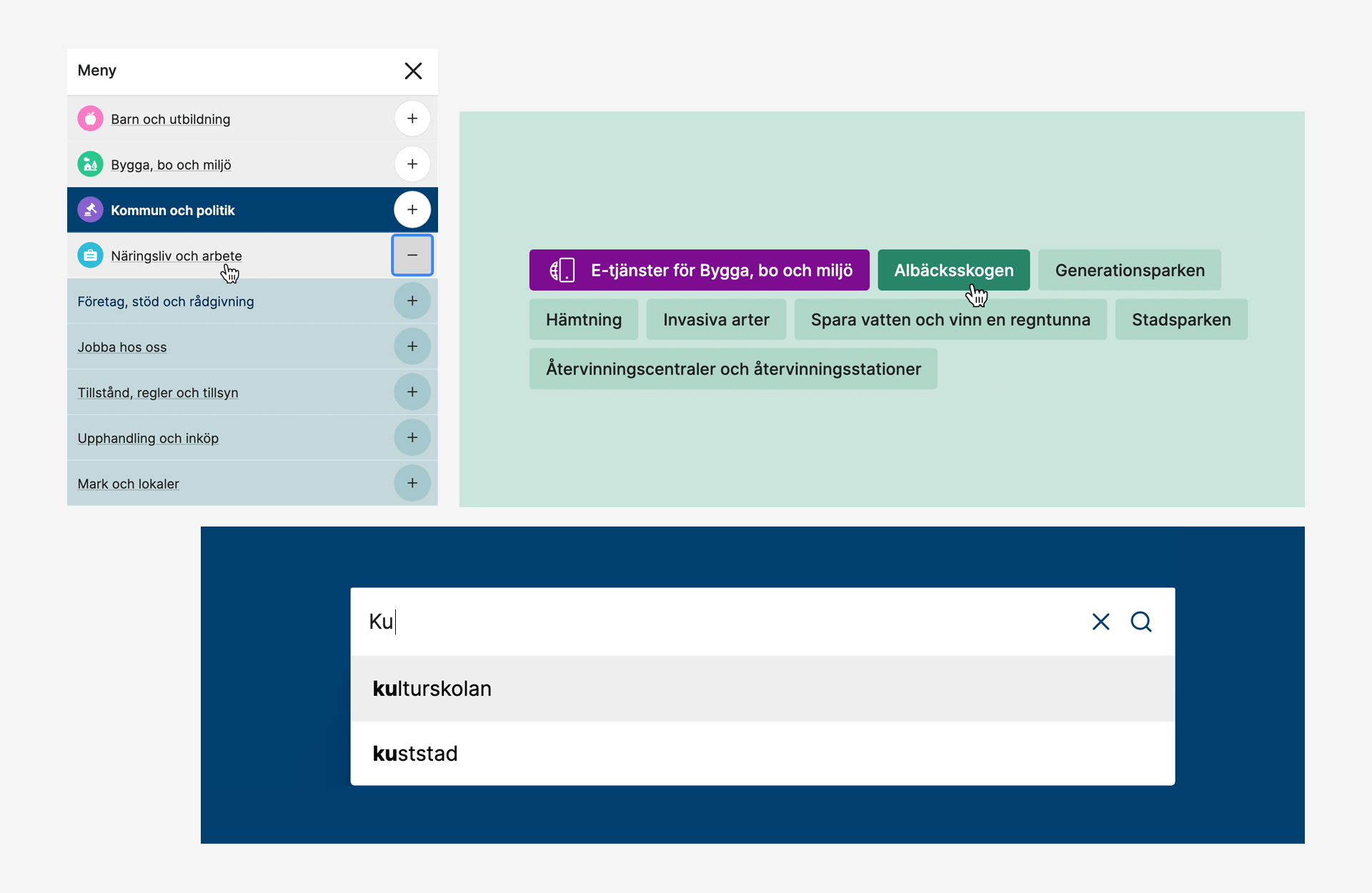
Task: Select Återvinningscentraler och återvinningsstationer tag
Action: click(733, 369)
